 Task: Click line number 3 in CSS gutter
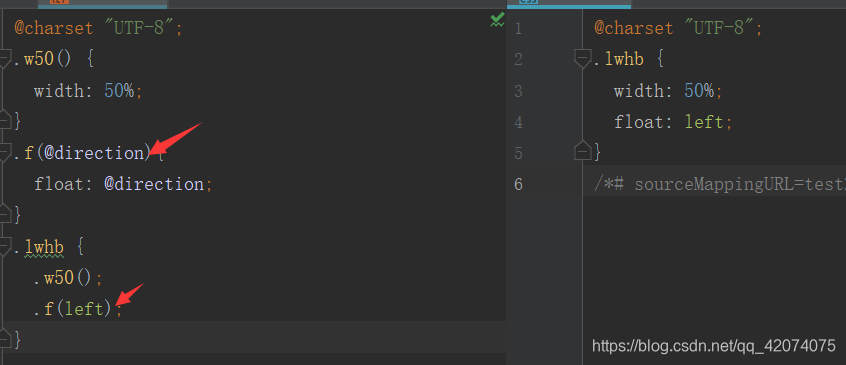click(x=518, y=91)
